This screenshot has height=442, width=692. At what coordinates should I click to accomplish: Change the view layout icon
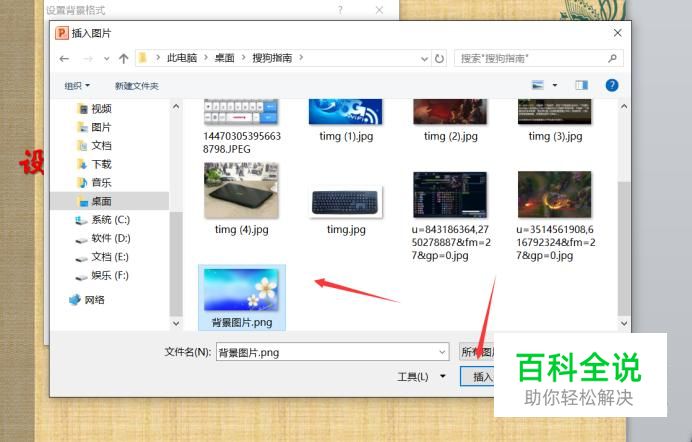coord(538,85)
